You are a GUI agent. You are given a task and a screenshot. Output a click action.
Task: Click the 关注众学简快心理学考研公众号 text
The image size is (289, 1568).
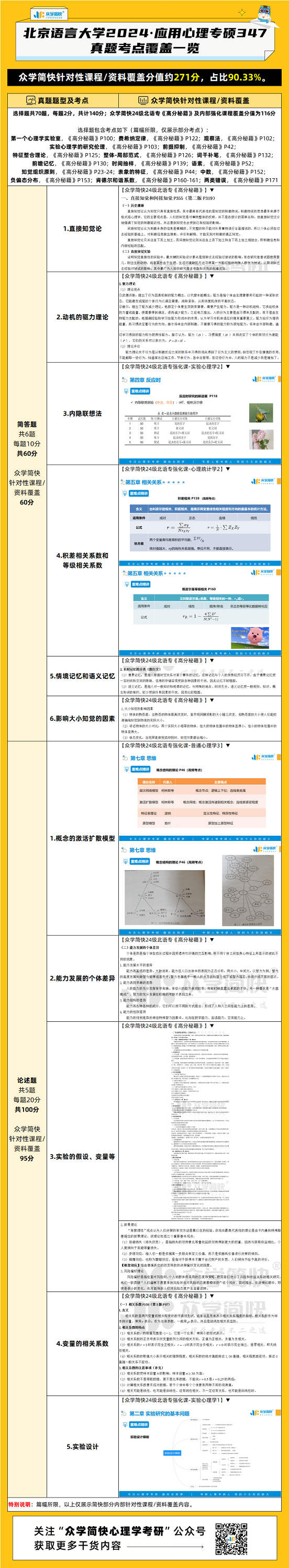(x=120, y=1530)
